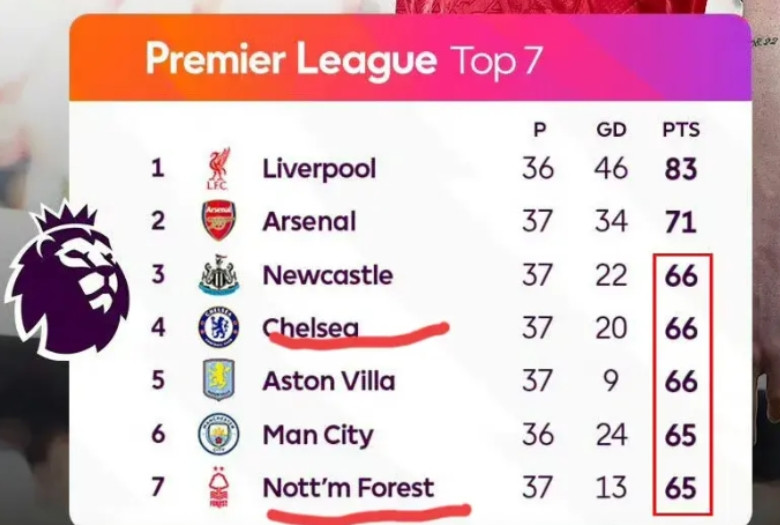Click the GD column header
This screenshot has width=780, height=525.
pyautogui.click(x=611, y=130)
